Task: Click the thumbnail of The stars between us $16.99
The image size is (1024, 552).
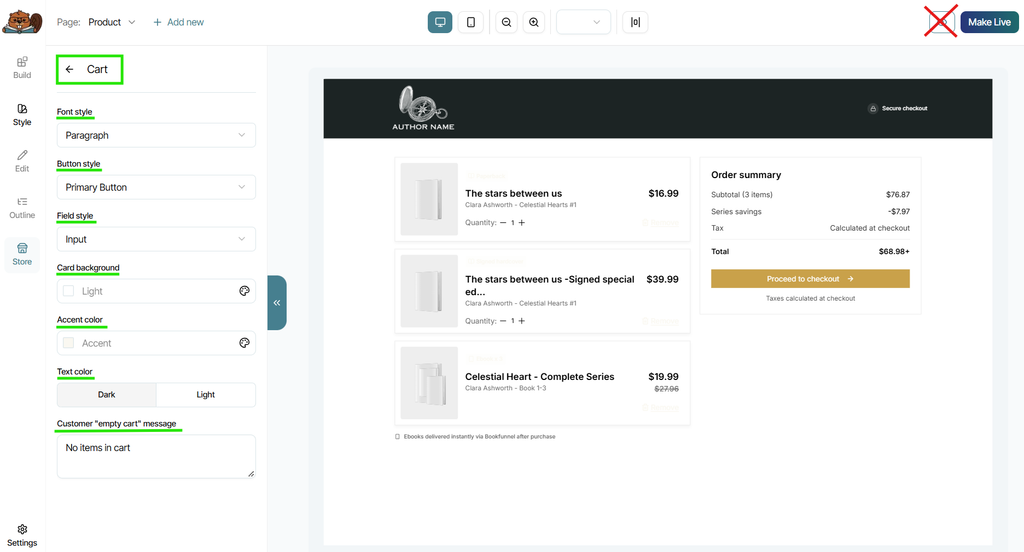Action: [x=429, y=199]
